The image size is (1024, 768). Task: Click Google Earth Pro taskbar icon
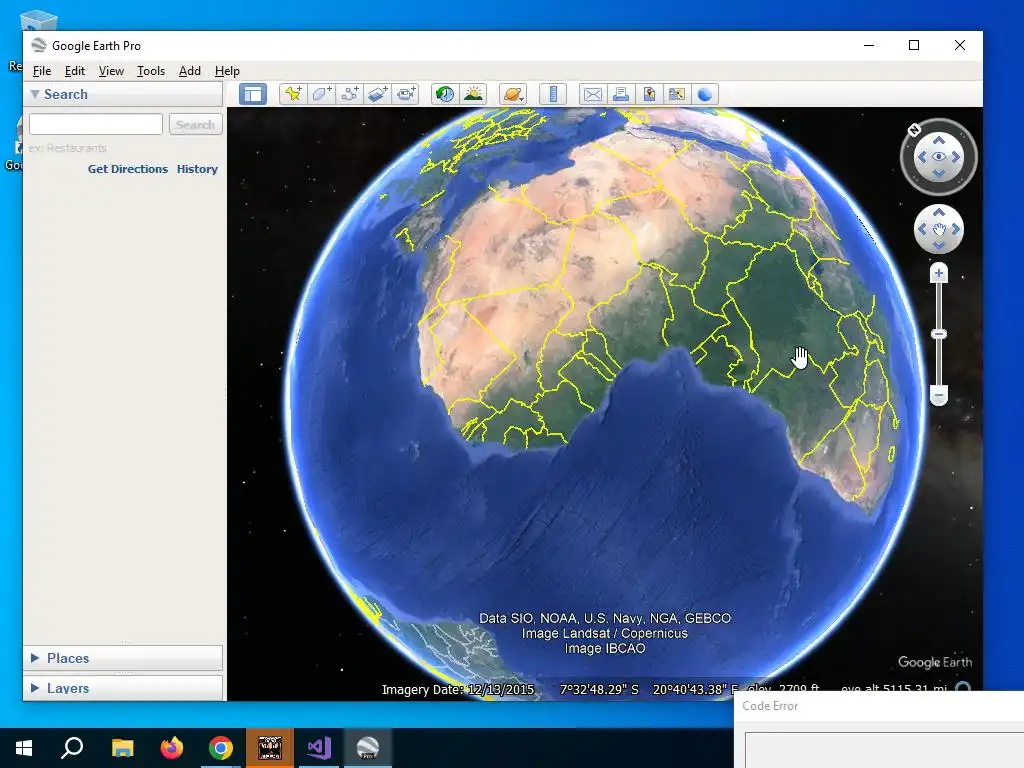click(368, 748)
